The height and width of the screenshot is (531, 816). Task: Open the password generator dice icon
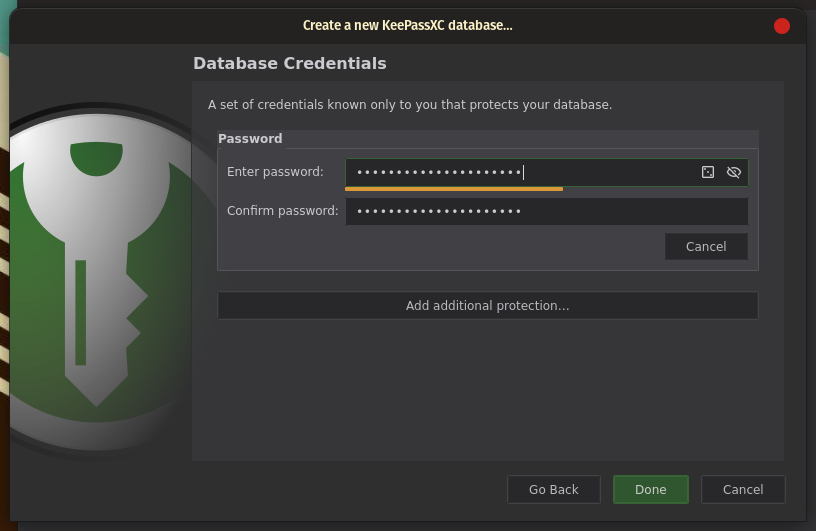point(708,172)
